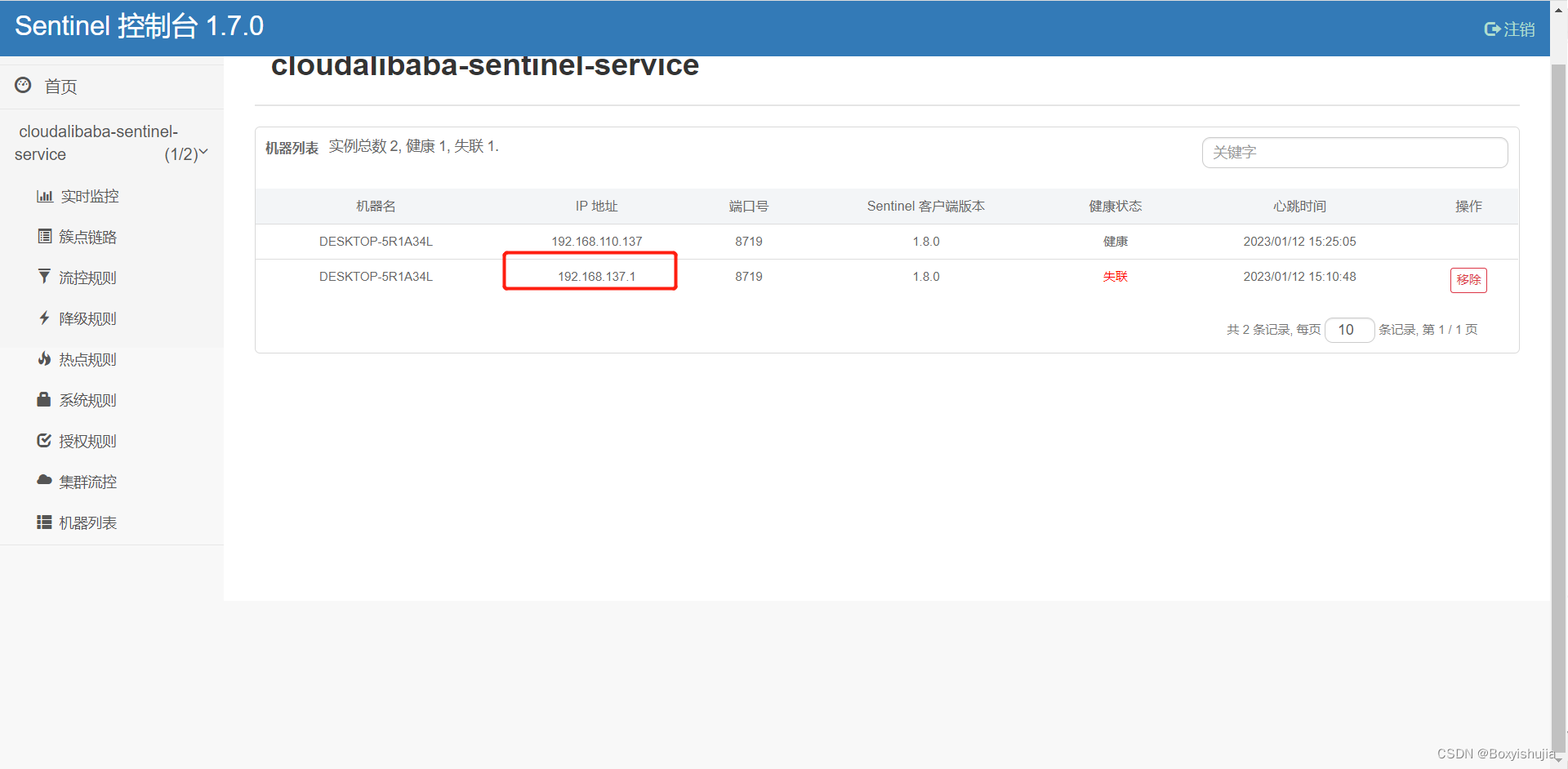Open the 机器列表 list icon

(x=43, y=522)
